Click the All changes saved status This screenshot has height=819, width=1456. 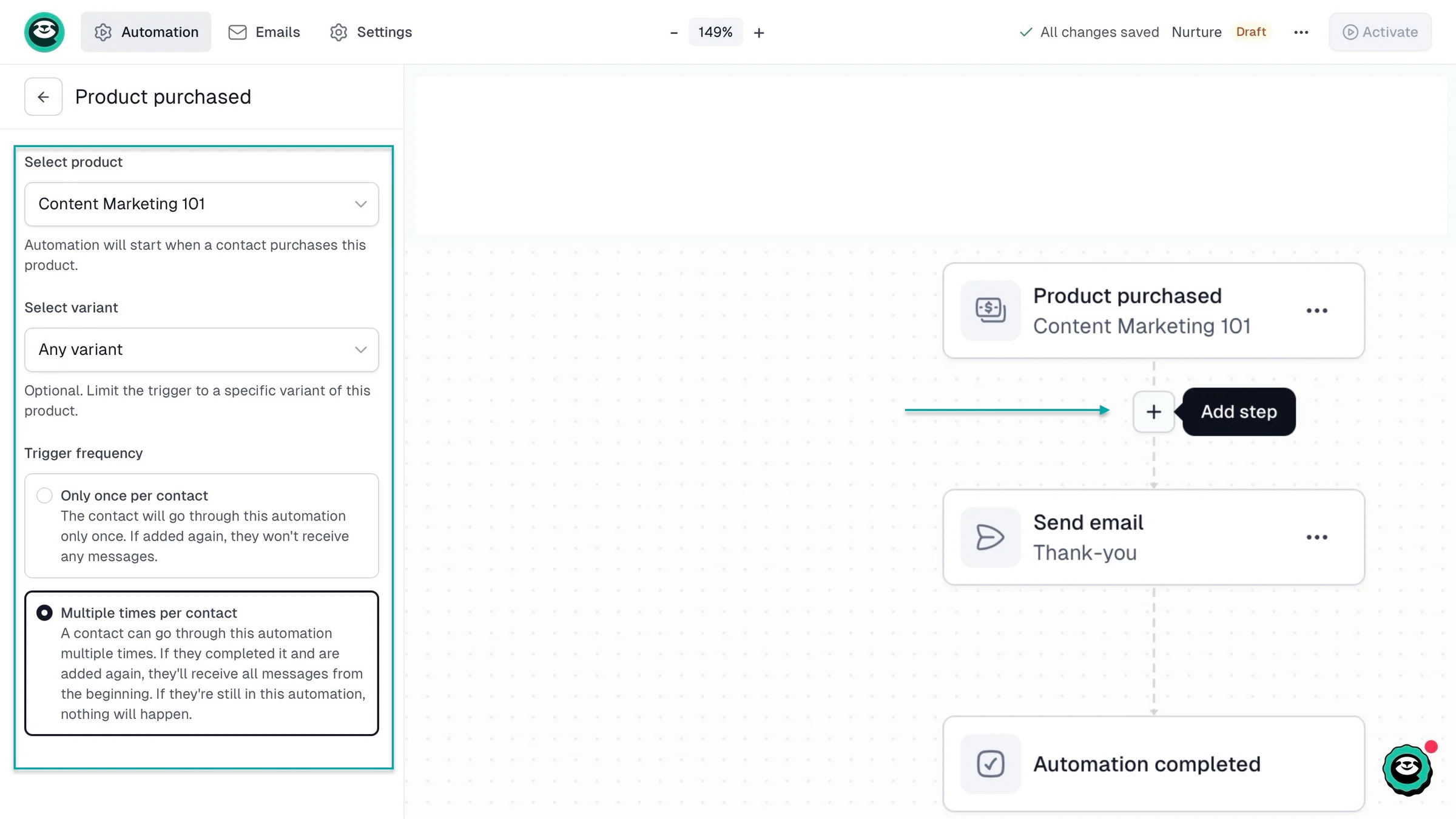(1089, 32)
